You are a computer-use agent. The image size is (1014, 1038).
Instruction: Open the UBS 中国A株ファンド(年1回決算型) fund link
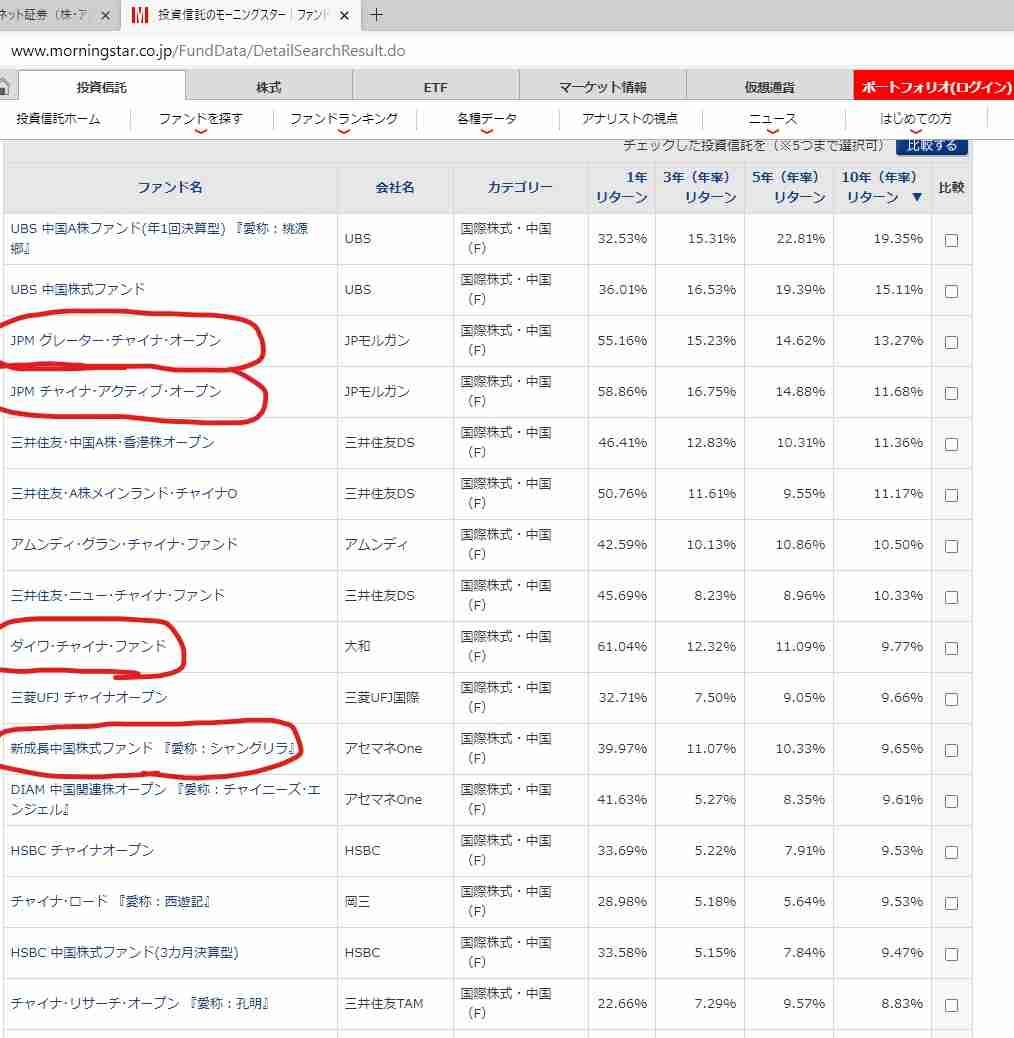click(x=159, y=238)
